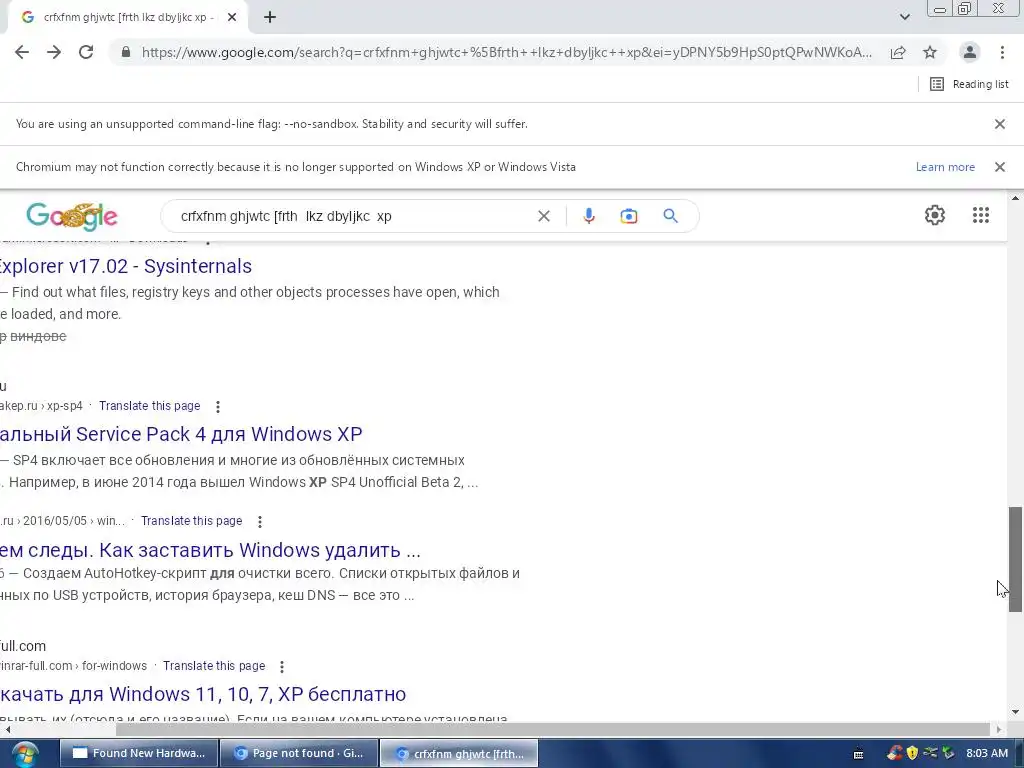Open the Google apps grid

click(980, 215)
